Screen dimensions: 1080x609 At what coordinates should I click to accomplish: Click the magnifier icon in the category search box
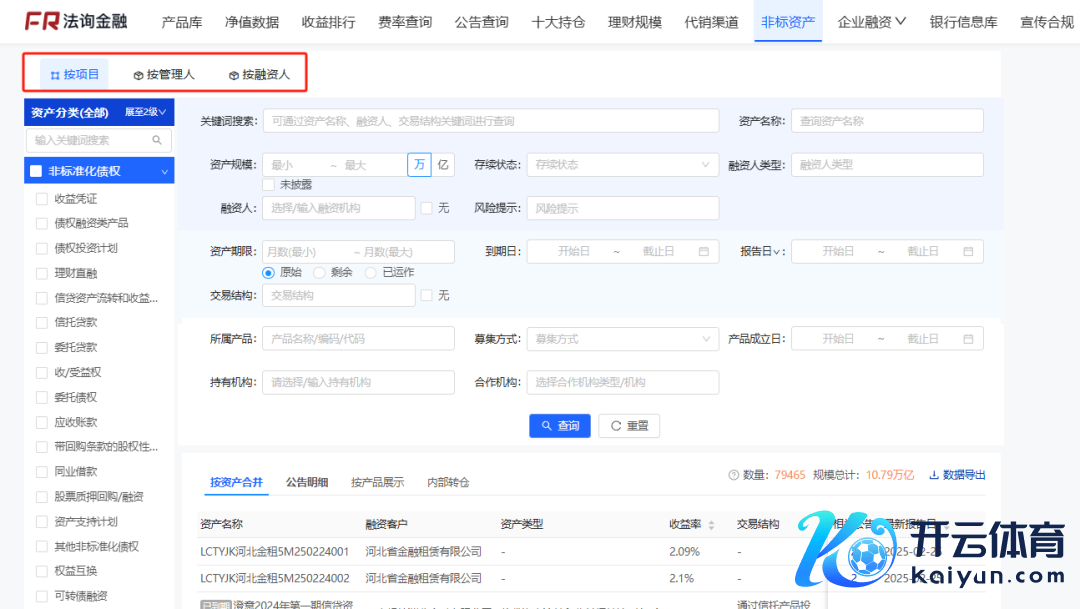coord(157,141)
